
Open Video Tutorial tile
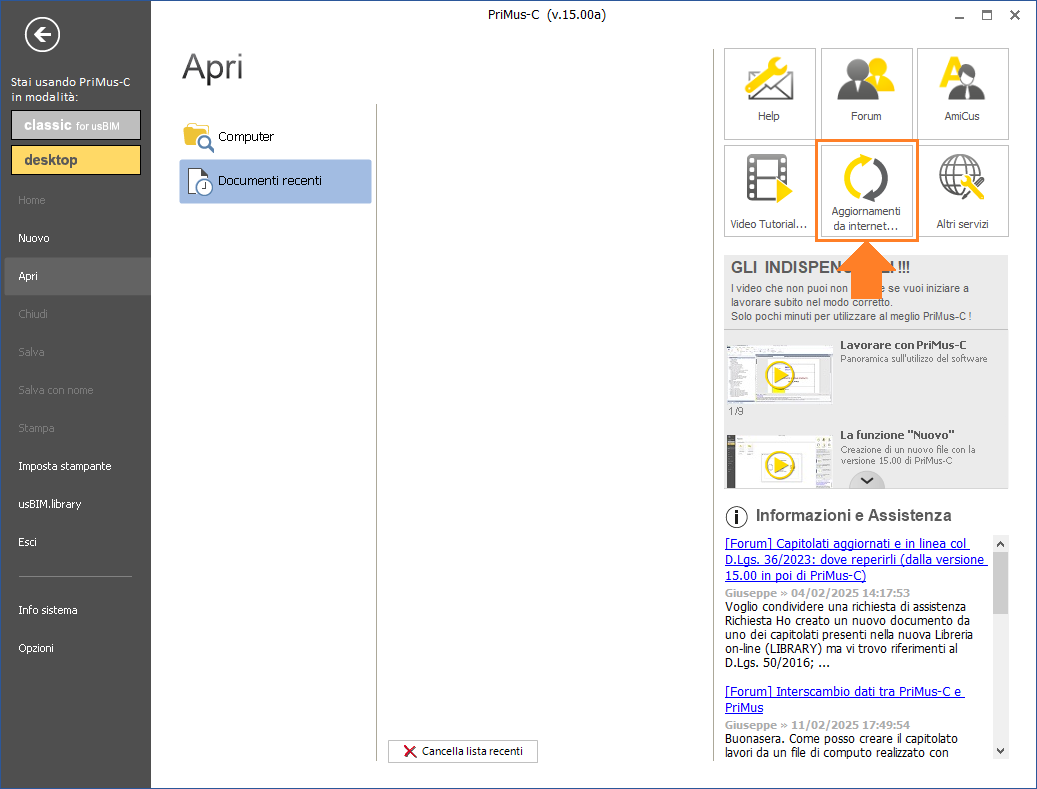769,191
